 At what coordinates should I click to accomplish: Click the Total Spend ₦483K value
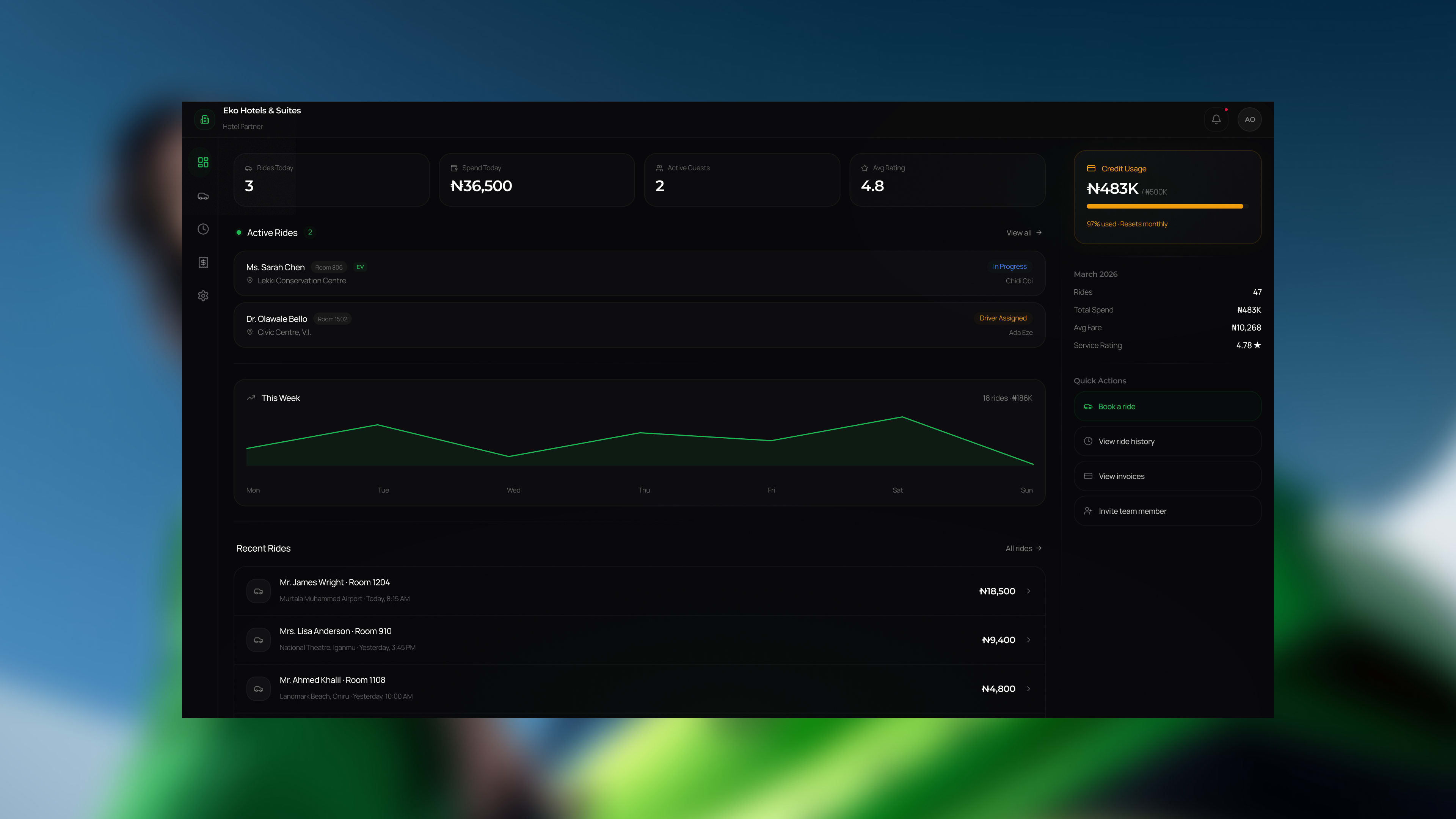click(1249, 310)
